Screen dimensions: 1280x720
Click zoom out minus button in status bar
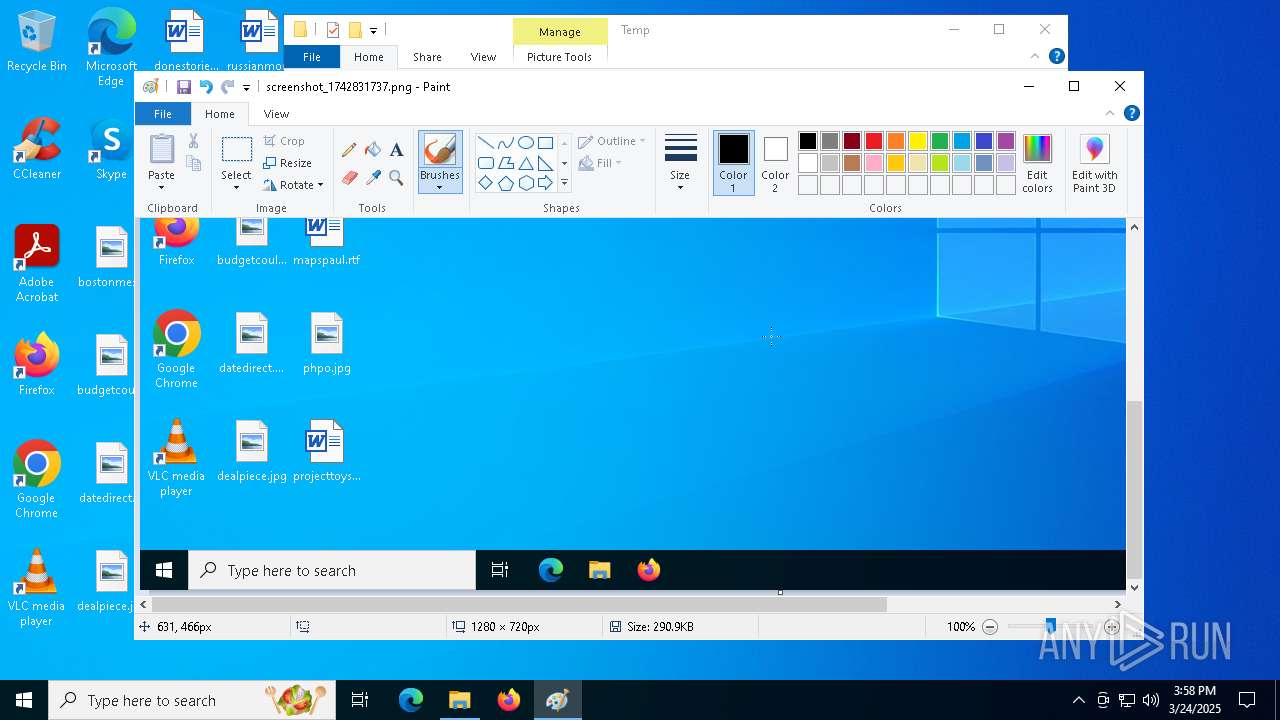click(x=990, y=627)
